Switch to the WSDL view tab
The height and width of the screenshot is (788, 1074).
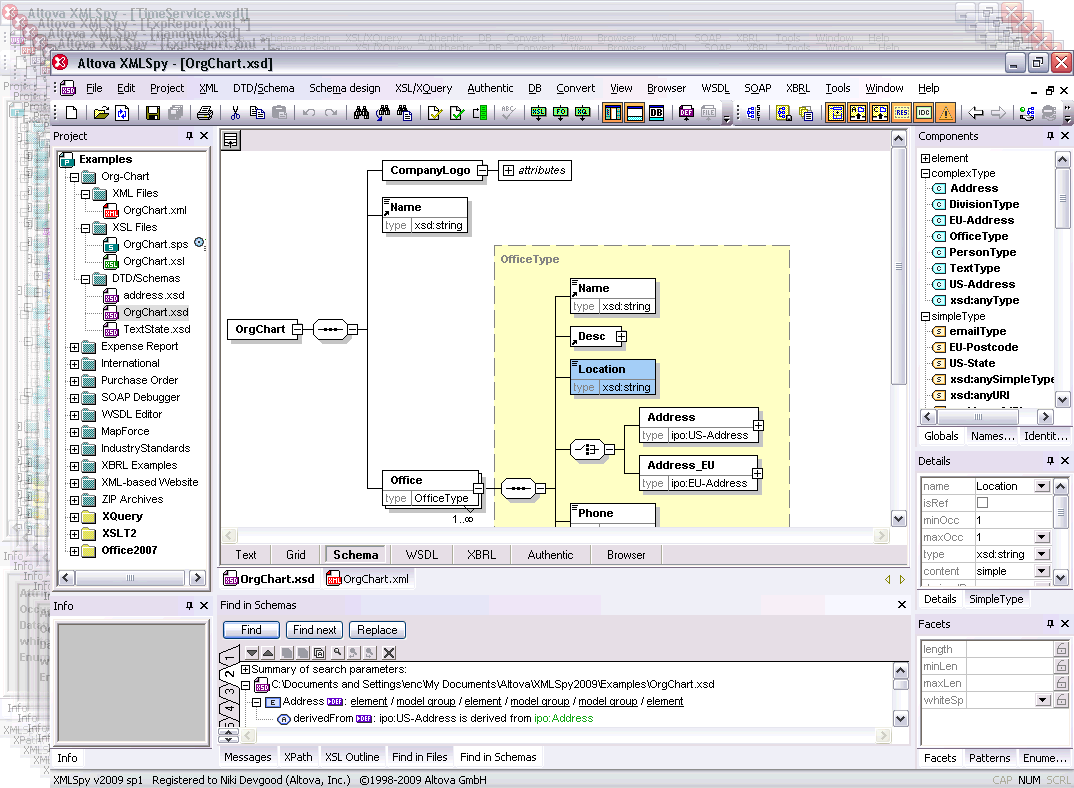click(421, 555)
